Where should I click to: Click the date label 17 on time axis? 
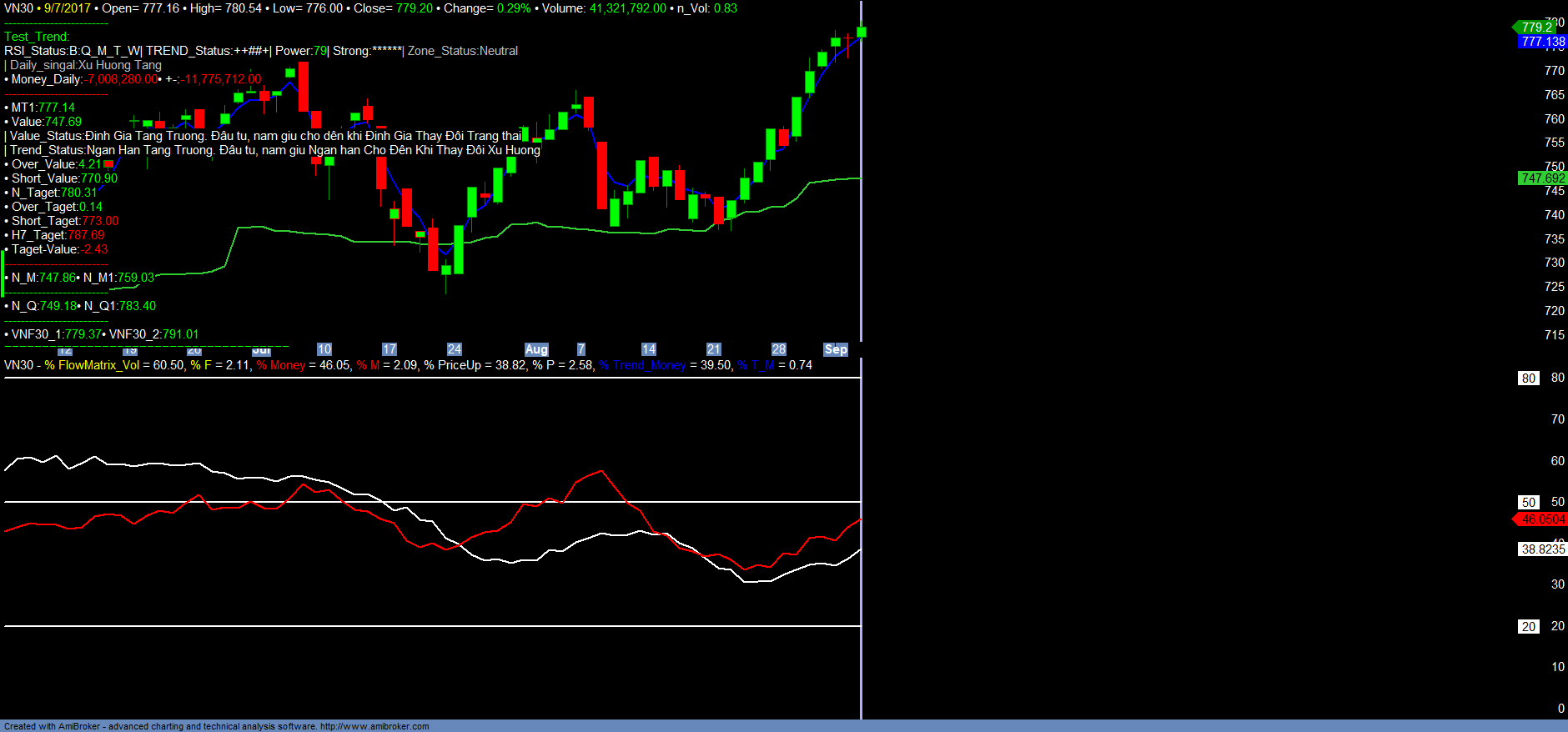[389, 349]
